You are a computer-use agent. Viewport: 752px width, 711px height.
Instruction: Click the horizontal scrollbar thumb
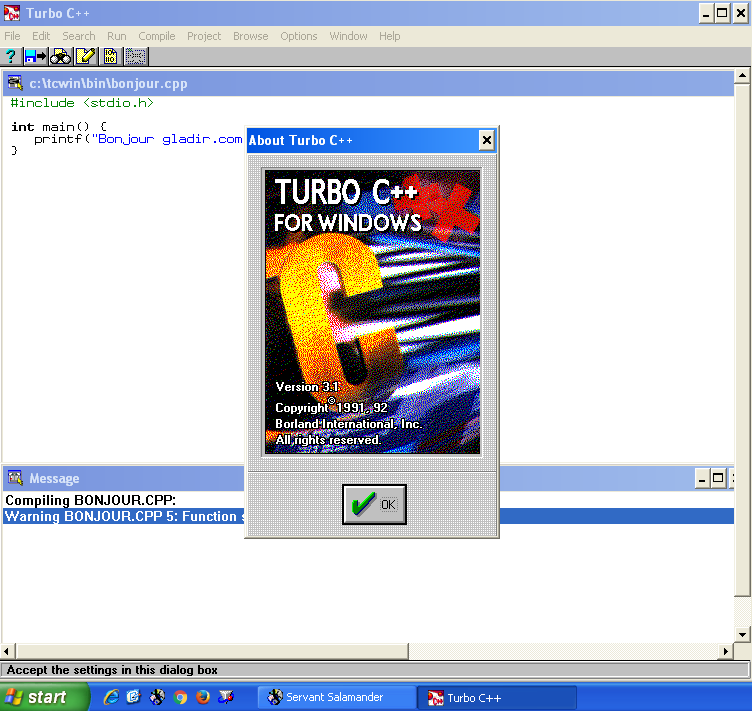click(212, 651)
